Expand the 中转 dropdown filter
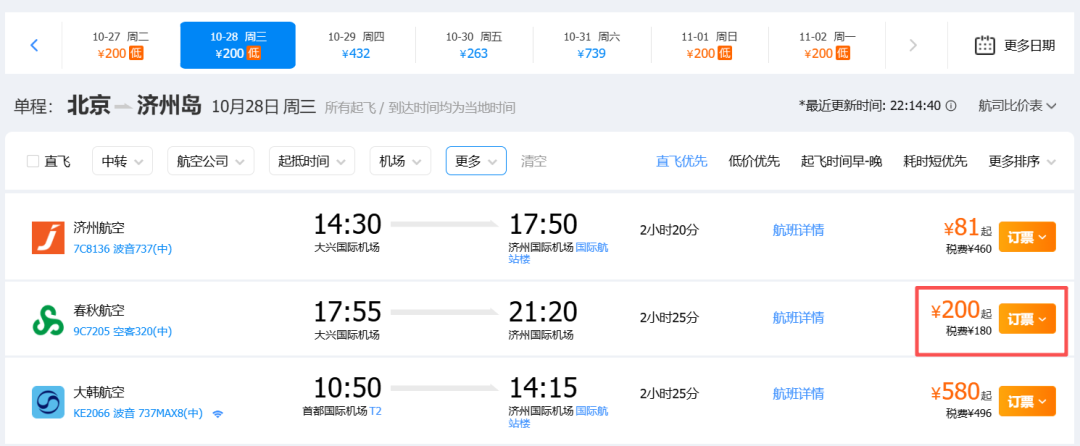This screenshot has height=446, width=1080. (122, 161)
